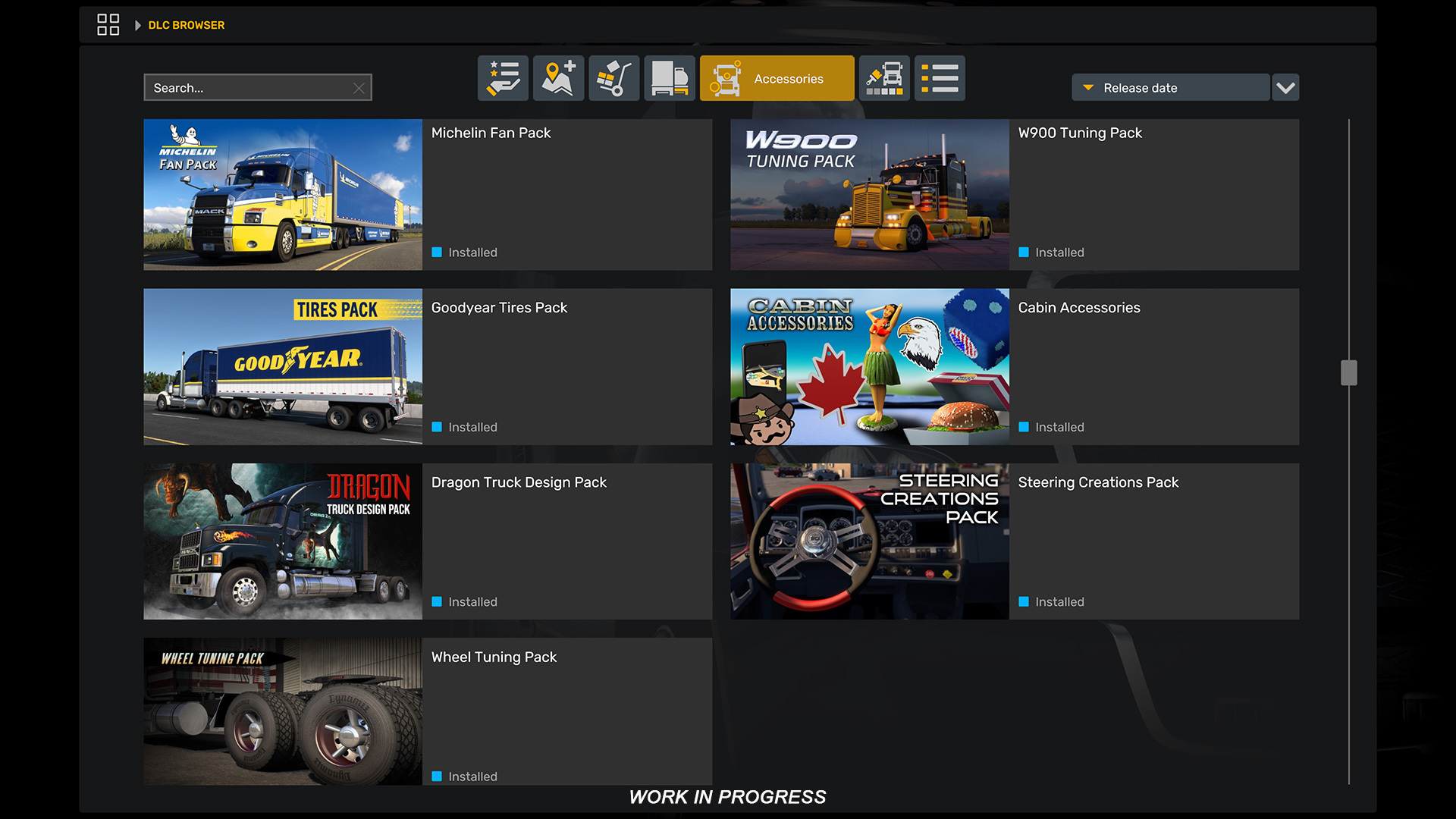Click Dragon Truck Design Pack title
1456x819 pixels.
coord(519,482)
